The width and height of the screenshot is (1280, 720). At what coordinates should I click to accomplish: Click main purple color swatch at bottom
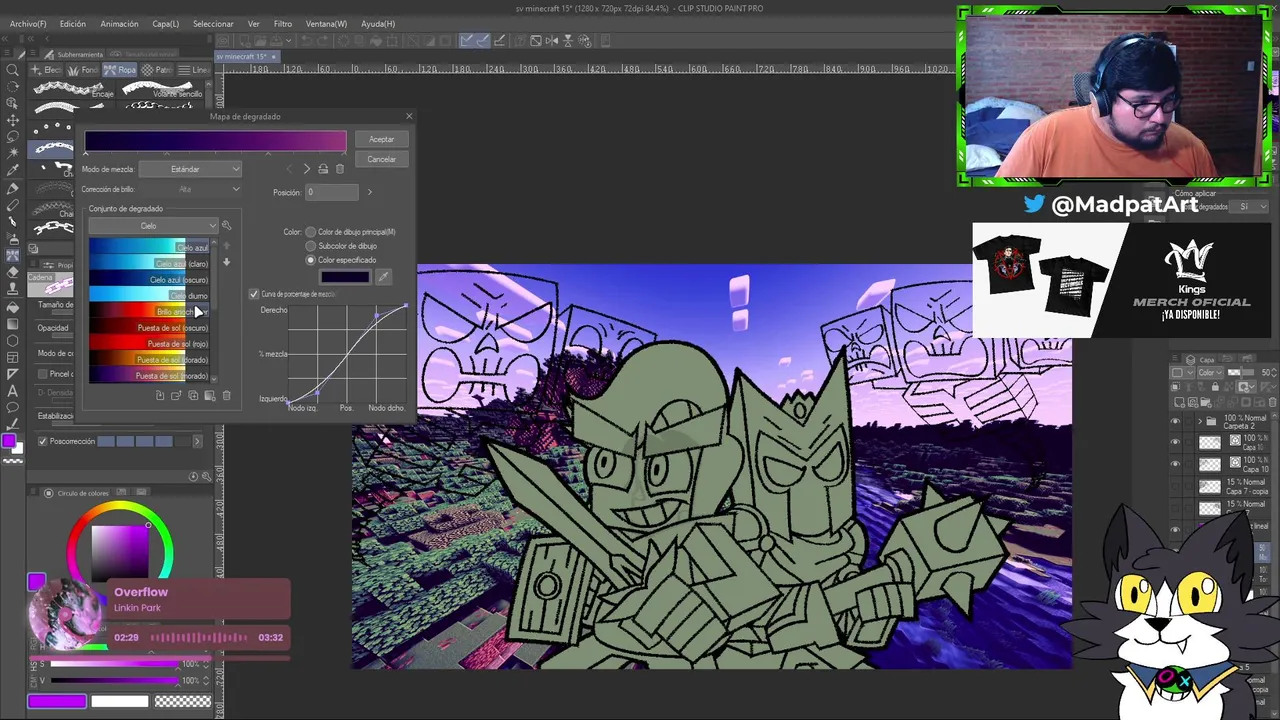pyautogui.click(x=57, y=702)
